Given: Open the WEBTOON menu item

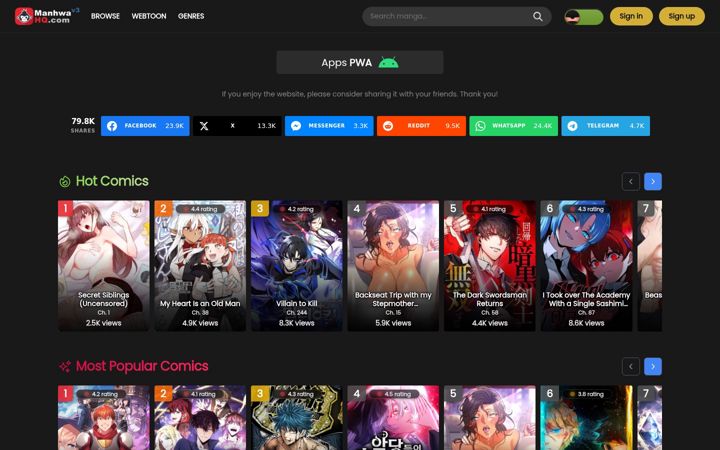Looking at the screenshot, I should coord(149,16).
